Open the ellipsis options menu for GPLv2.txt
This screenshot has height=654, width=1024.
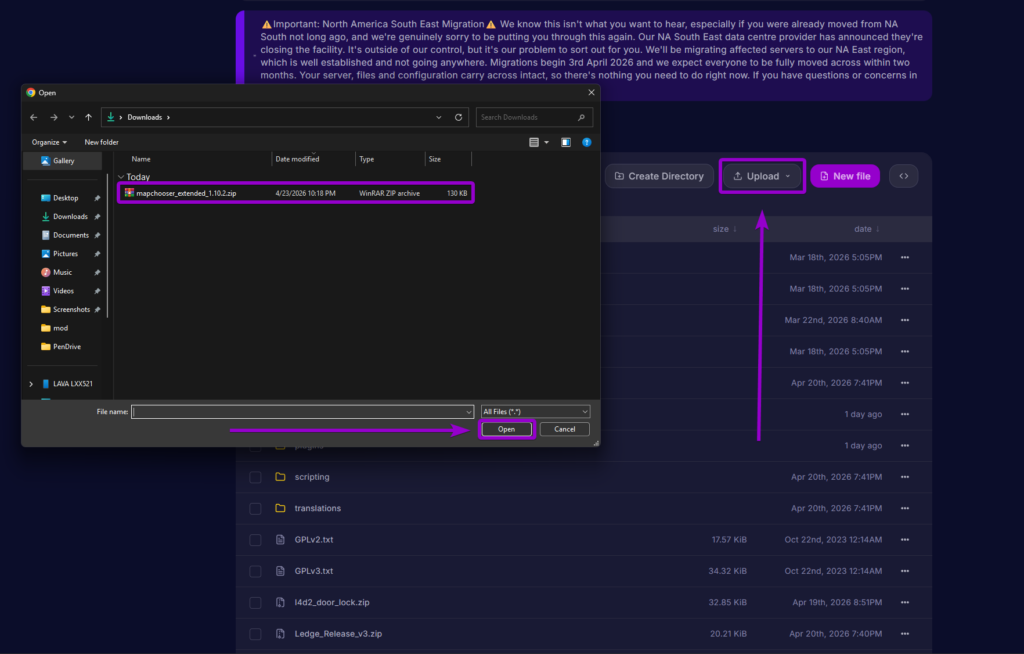coord(904,539)
